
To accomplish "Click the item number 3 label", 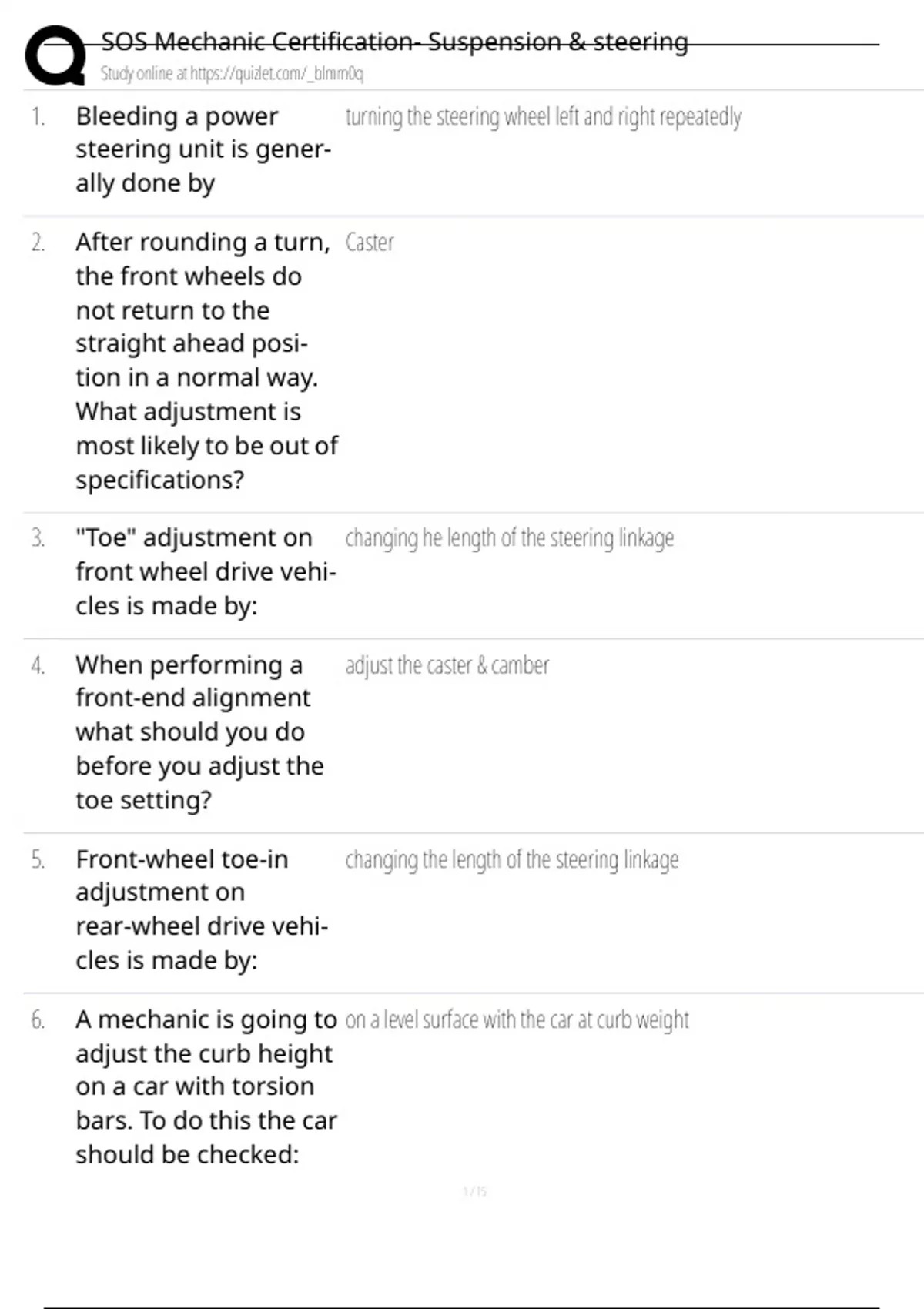I will [38, 538].
